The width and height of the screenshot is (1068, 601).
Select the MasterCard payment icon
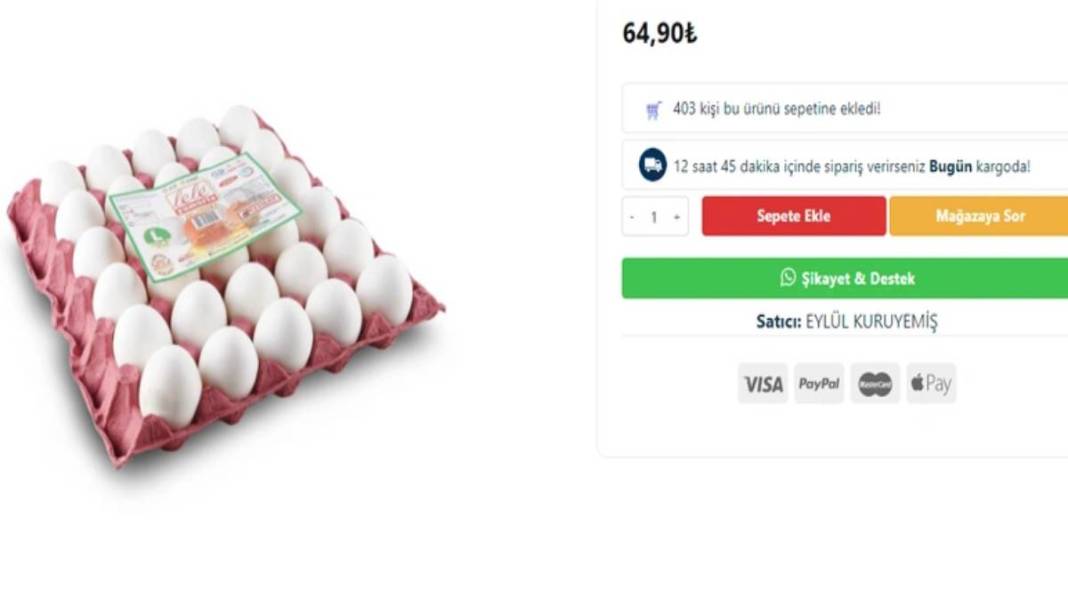click(x=874, y=383)
